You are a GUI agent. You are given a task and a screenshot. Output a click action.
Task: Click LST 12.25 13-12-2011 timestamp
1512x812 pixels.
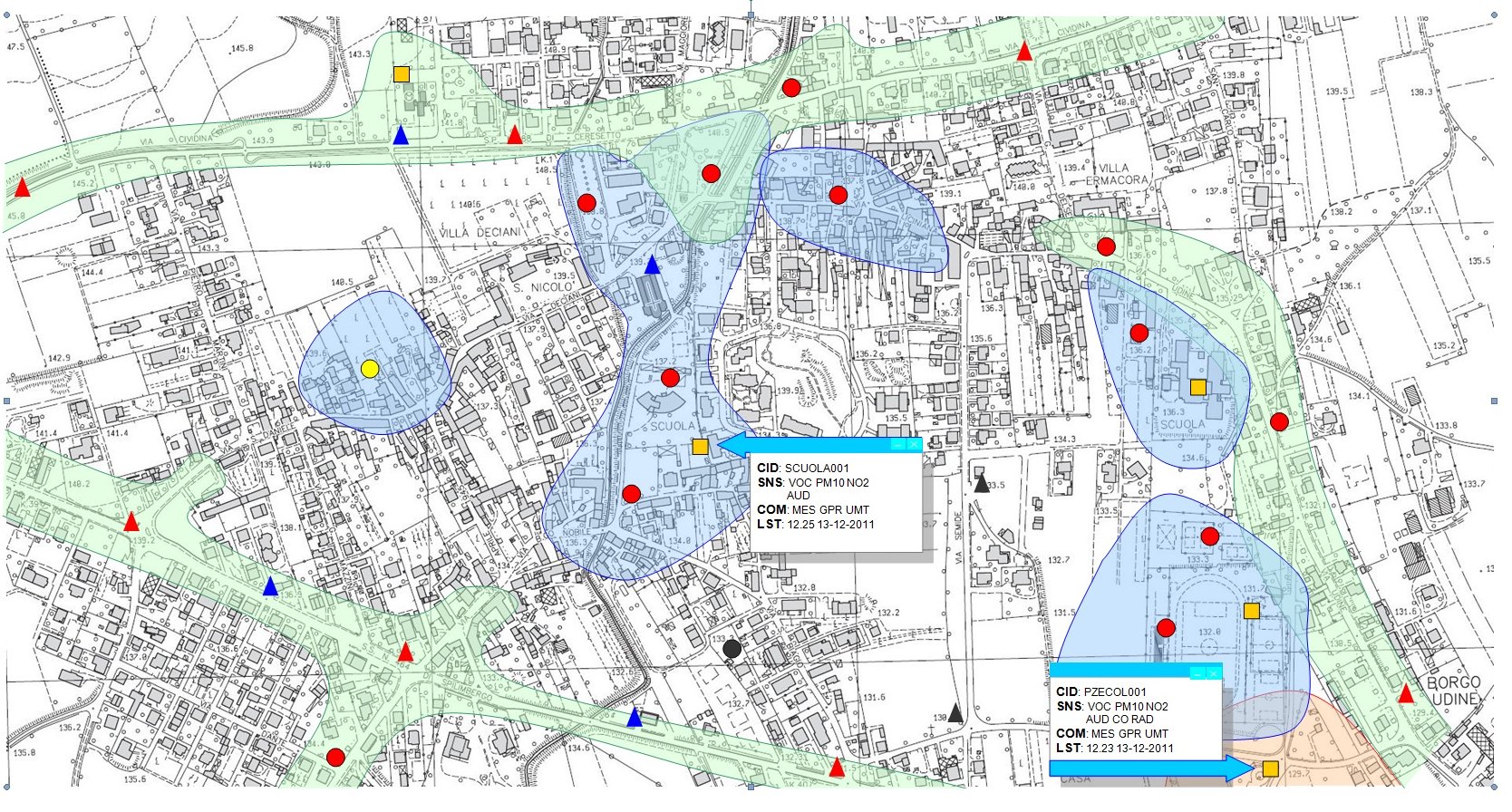coord(816,524)
